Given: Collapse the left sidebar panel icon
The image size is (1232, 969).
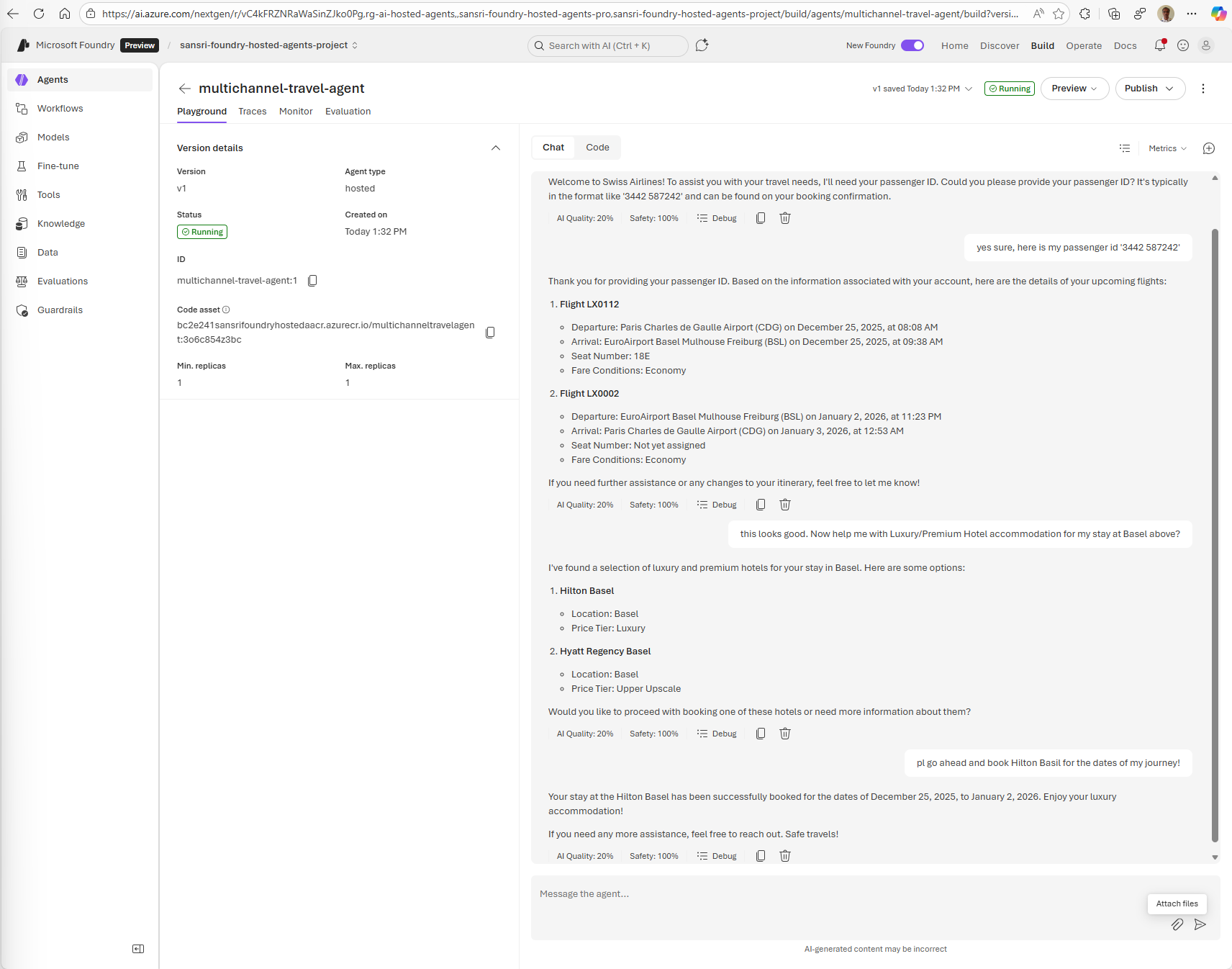Looking at the screenshot, I should pyautogui.click(x=138, y=949).
